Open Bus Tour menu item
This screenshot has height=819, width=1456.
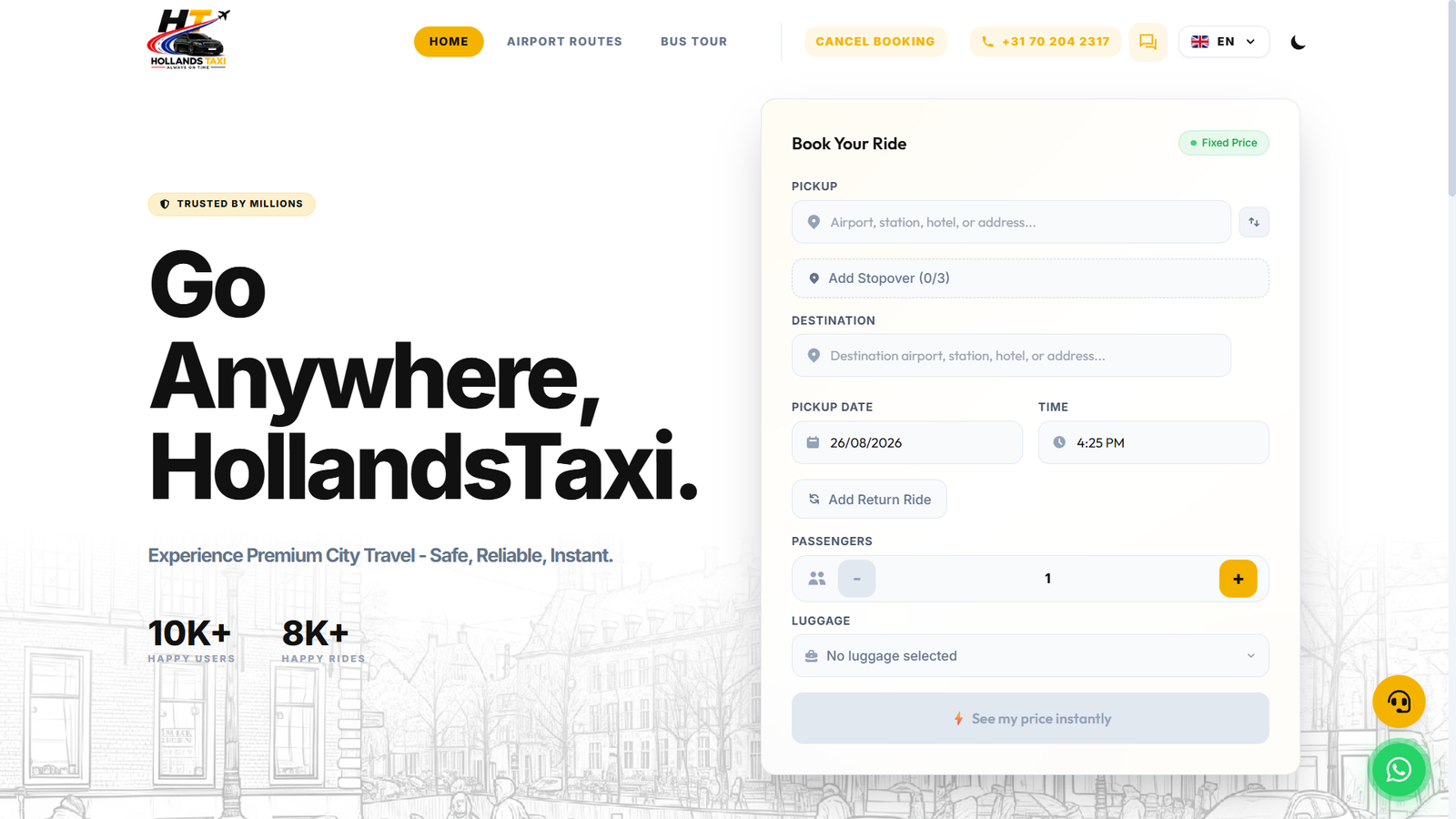[693, 42]
